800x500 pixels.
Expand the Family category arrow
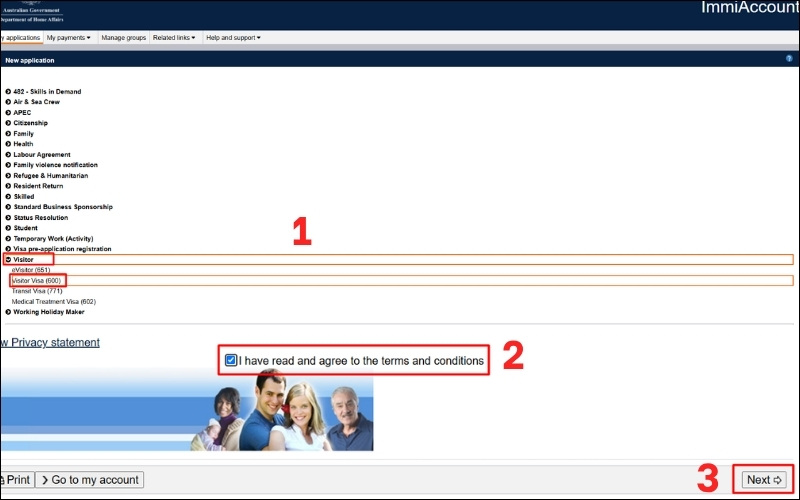(8, 134)
